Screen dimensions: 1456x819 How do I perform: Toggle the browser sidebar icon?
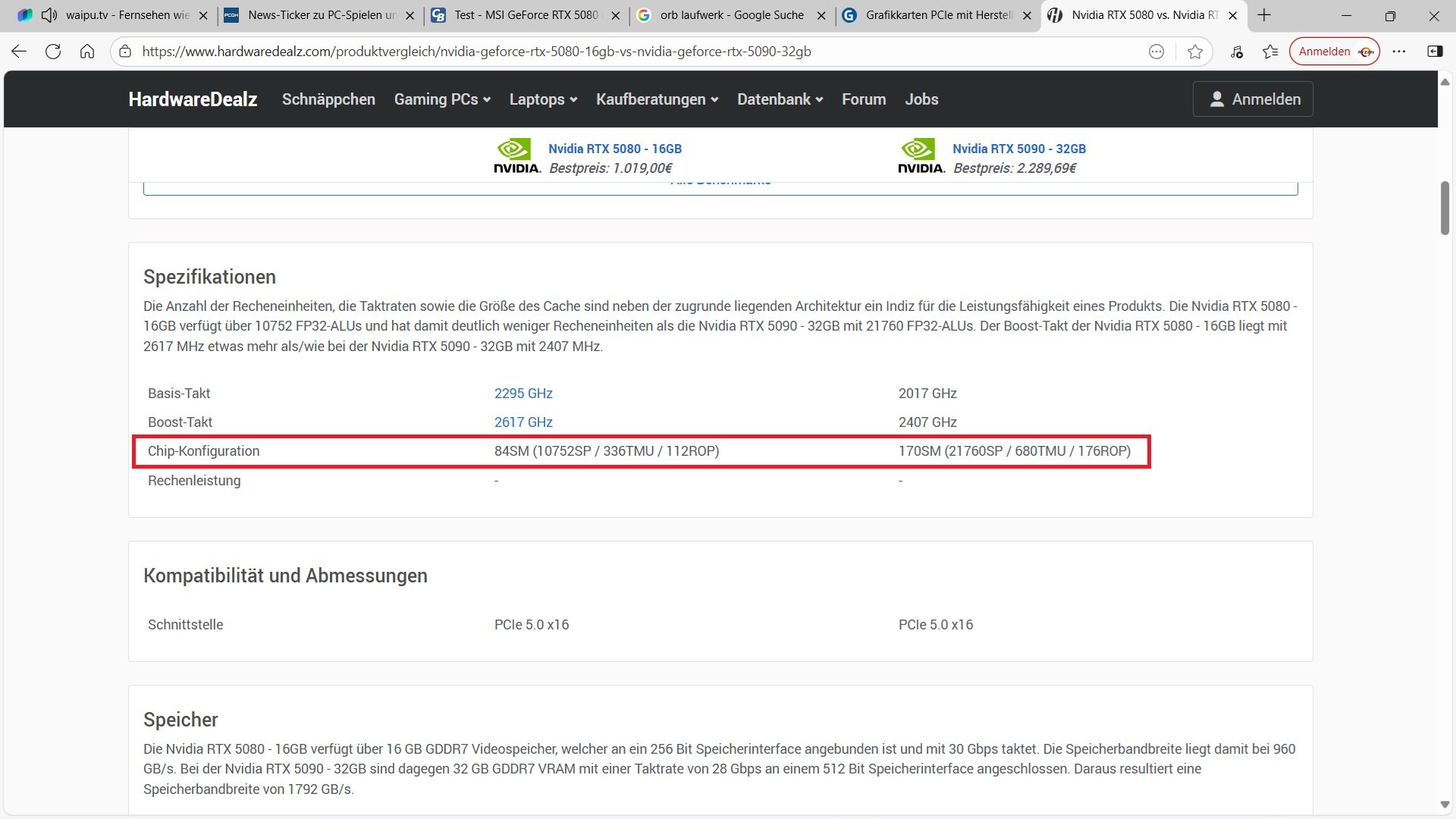(x=1435, y=52)
